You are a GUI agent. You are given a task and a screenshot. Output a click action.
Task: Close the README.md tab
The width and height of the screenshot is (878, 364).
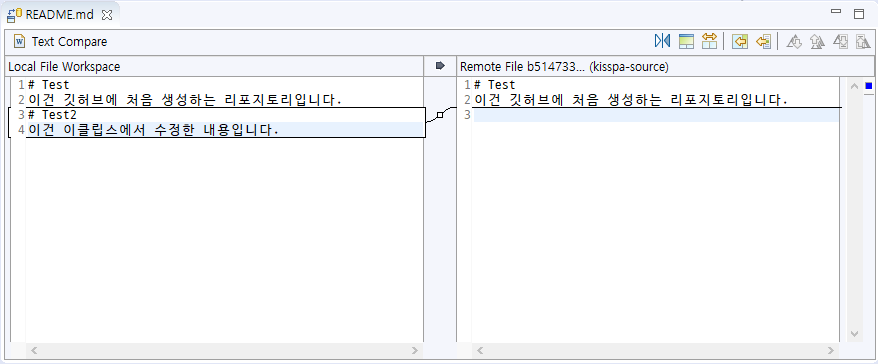pos(107,15)
